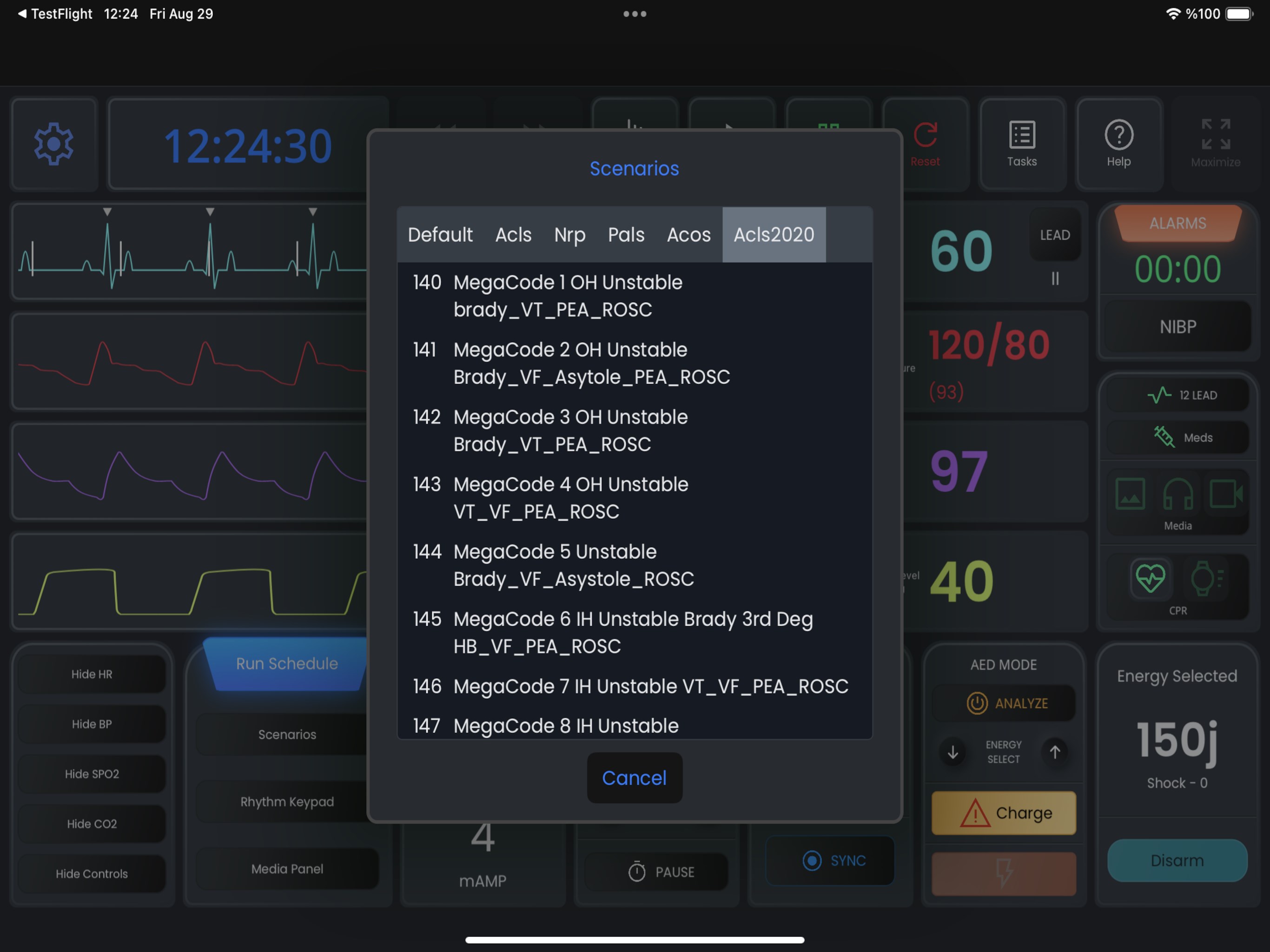The height and width of the screenshot is (952, 1270).
Task: Click the ANALYZE button
Action: click(1003, 703)
